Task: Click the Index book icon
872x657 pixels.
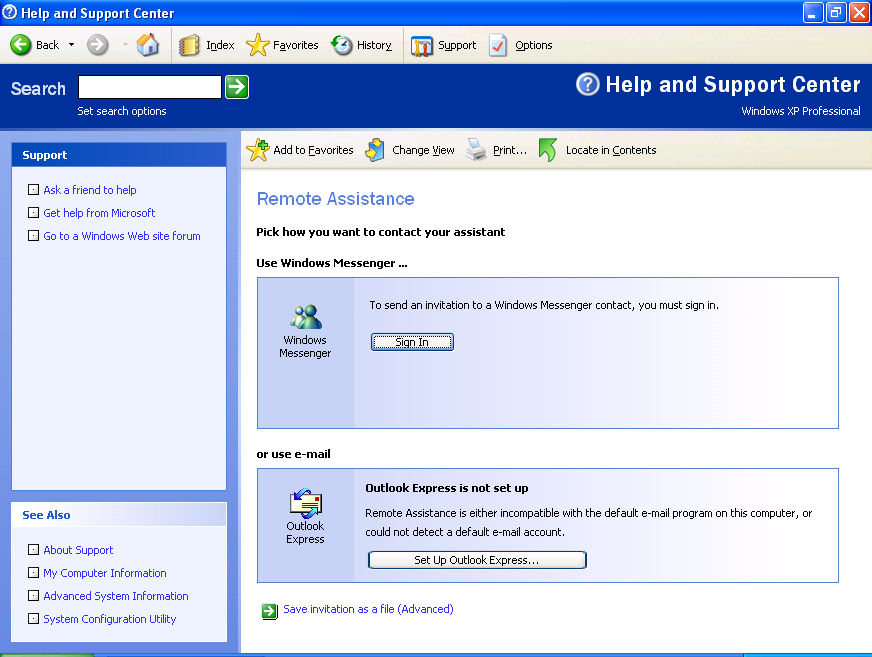Action: [x=189, y=45]
